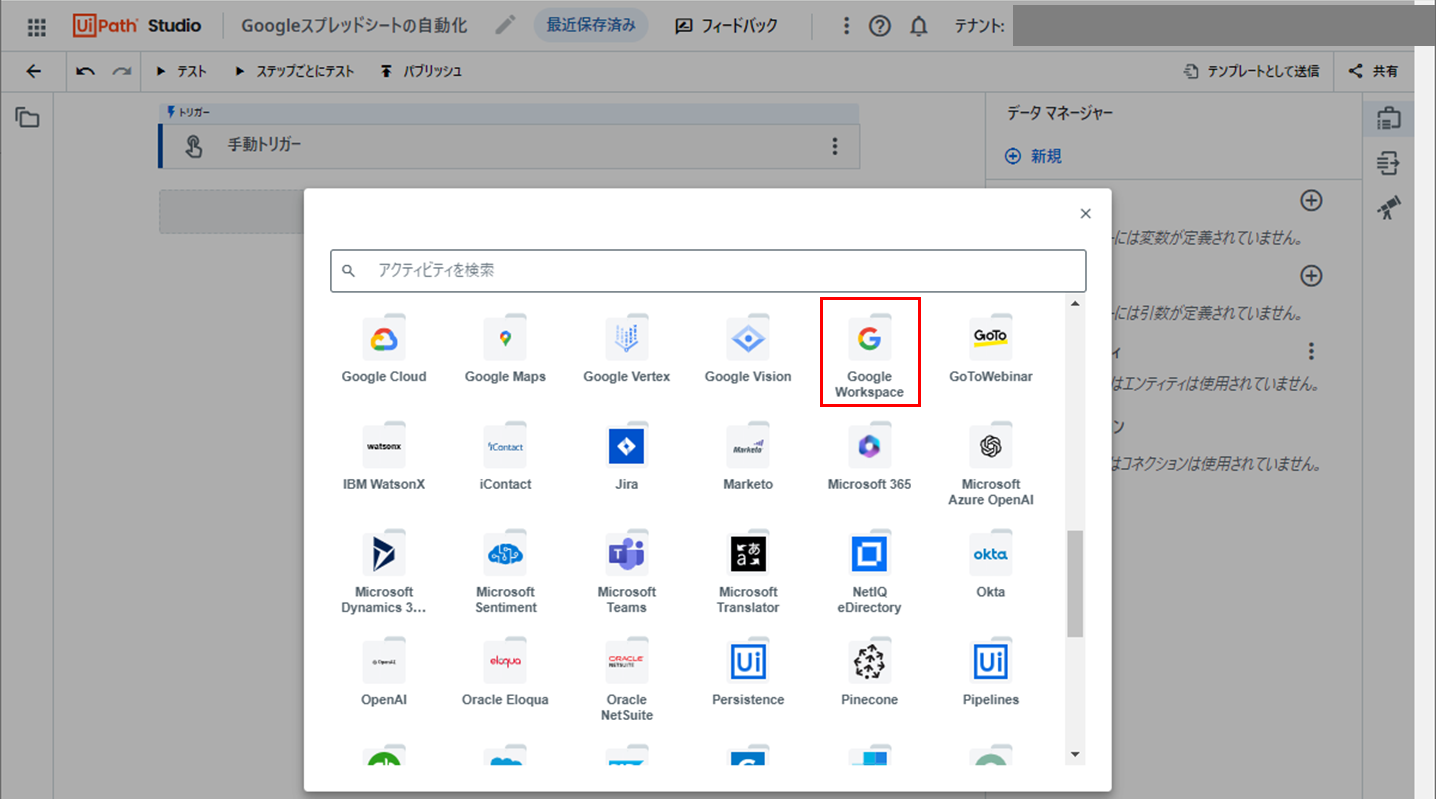Undo the last action
The image size is (1436, 799).
[x=86, y=71]
